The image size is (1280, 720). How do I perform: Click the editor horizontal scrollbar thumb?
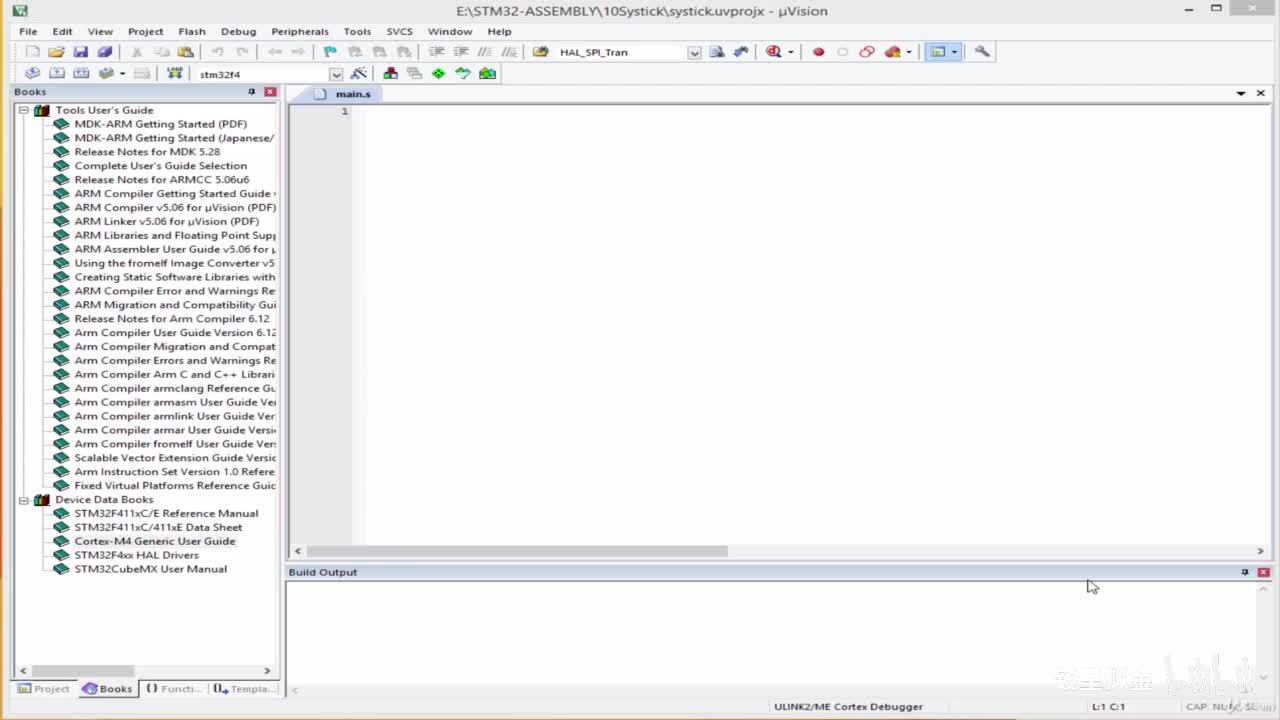[517, 551]
